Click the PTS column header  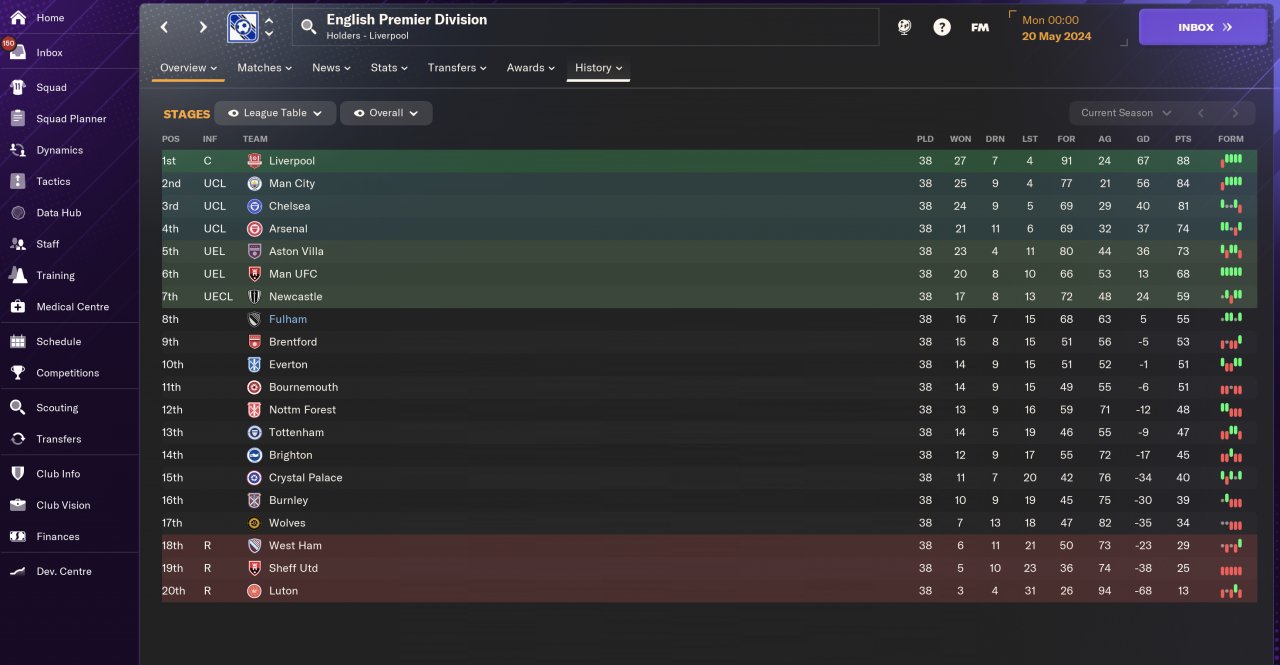point(1183,139)
